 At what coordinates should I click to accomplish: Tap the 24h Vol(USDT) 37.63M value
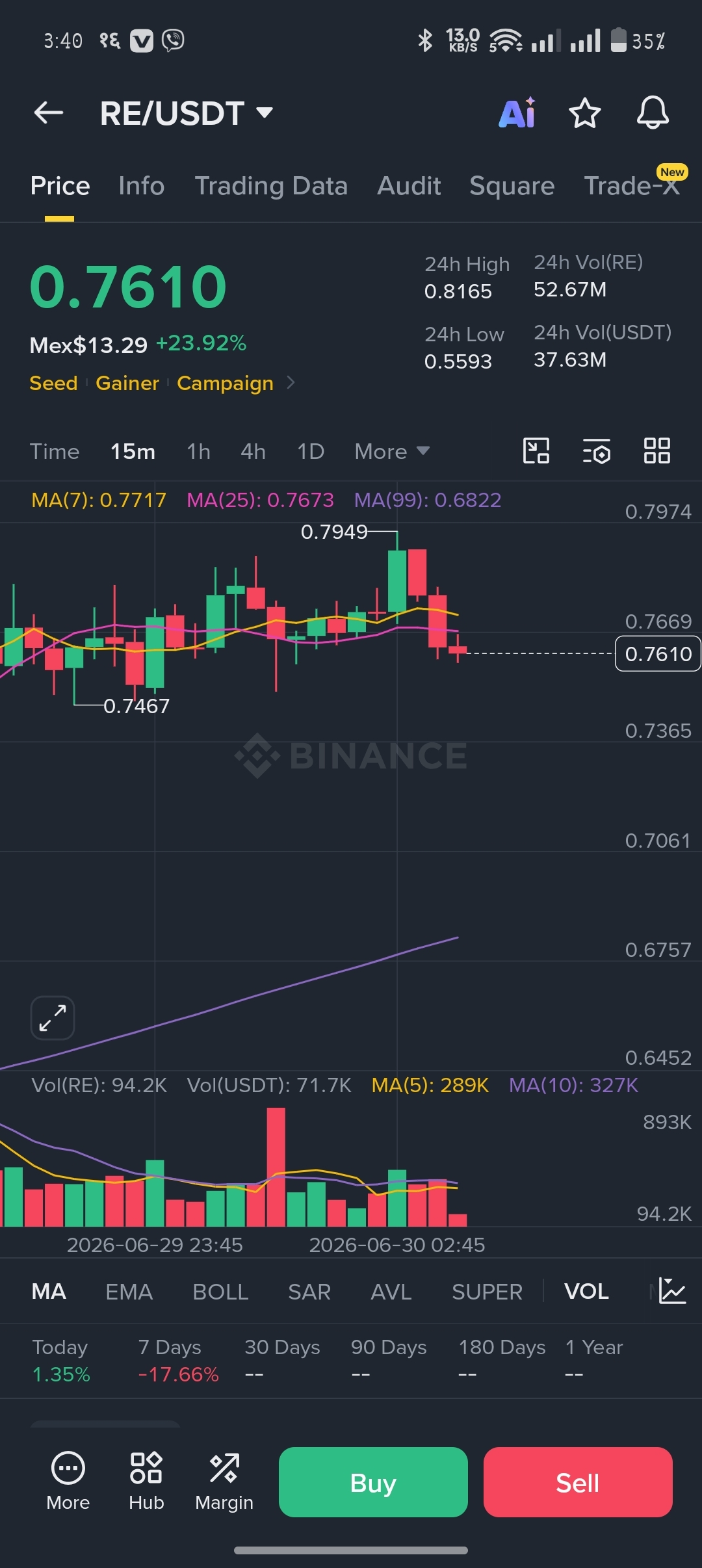(570, 359)
